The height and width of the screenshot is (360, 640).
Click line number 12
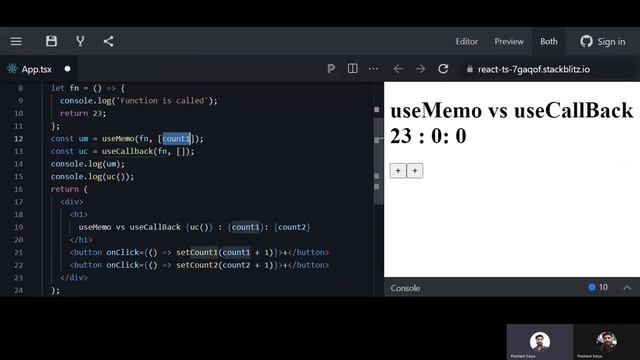(18, 139)
